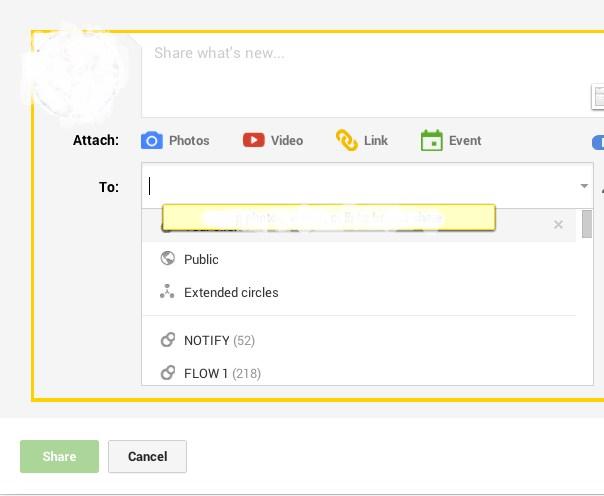Select the FLOW 1 (218) circle
604x496 pixels.
222,373
